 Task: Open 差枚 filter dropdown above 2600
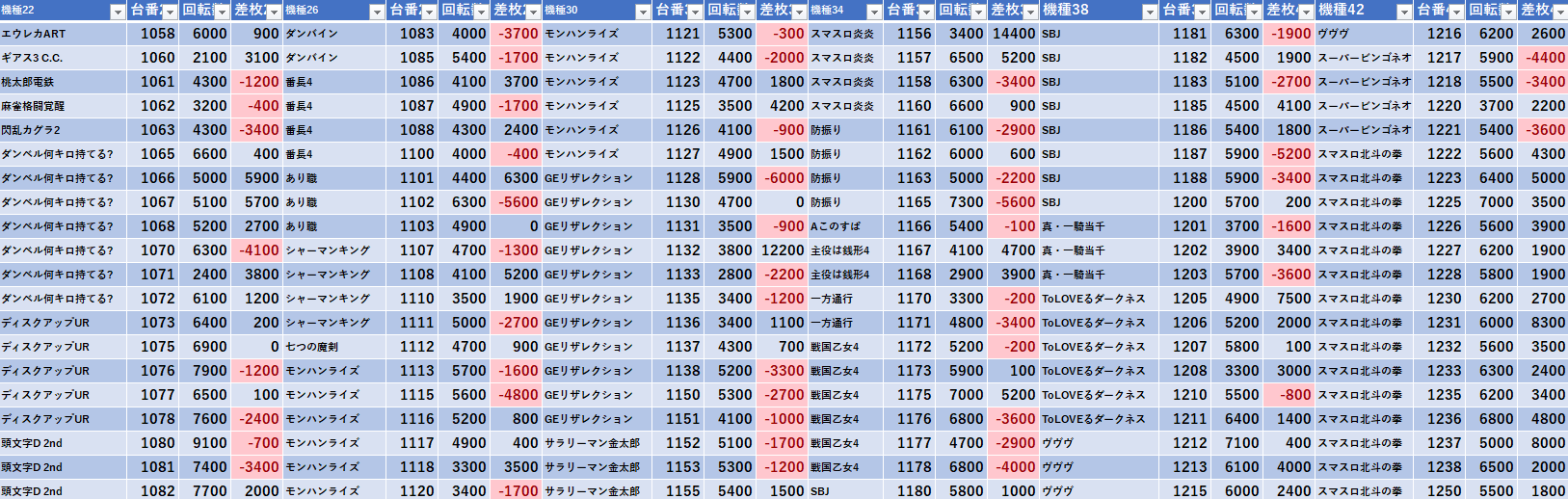pos(1560,12)
